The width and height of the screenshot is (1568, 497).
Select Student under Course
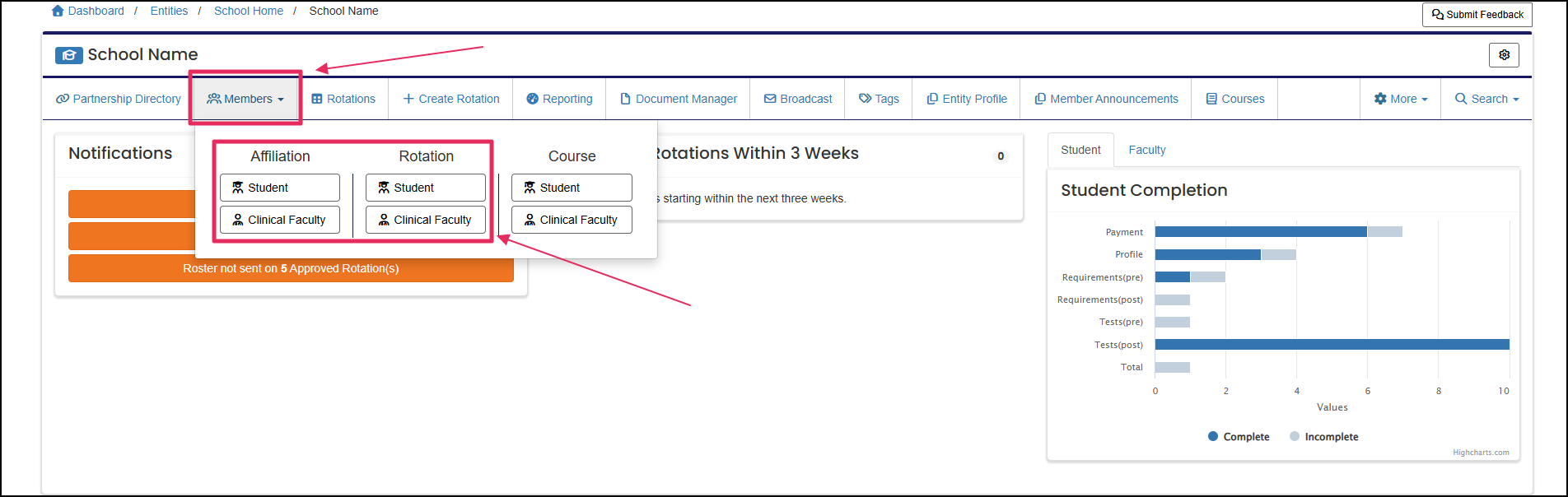point(572,188)
